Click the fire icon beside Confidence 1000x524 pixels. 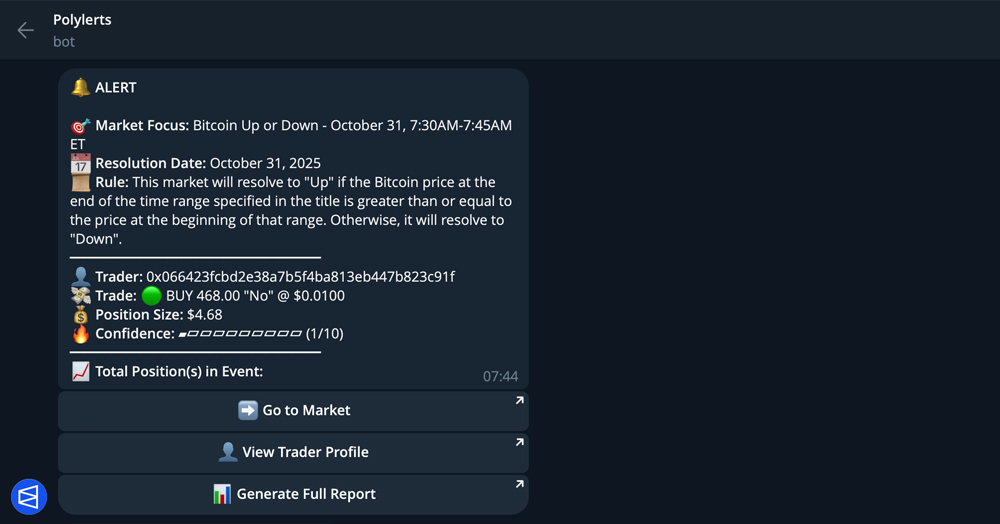click(x=81, y=333)
